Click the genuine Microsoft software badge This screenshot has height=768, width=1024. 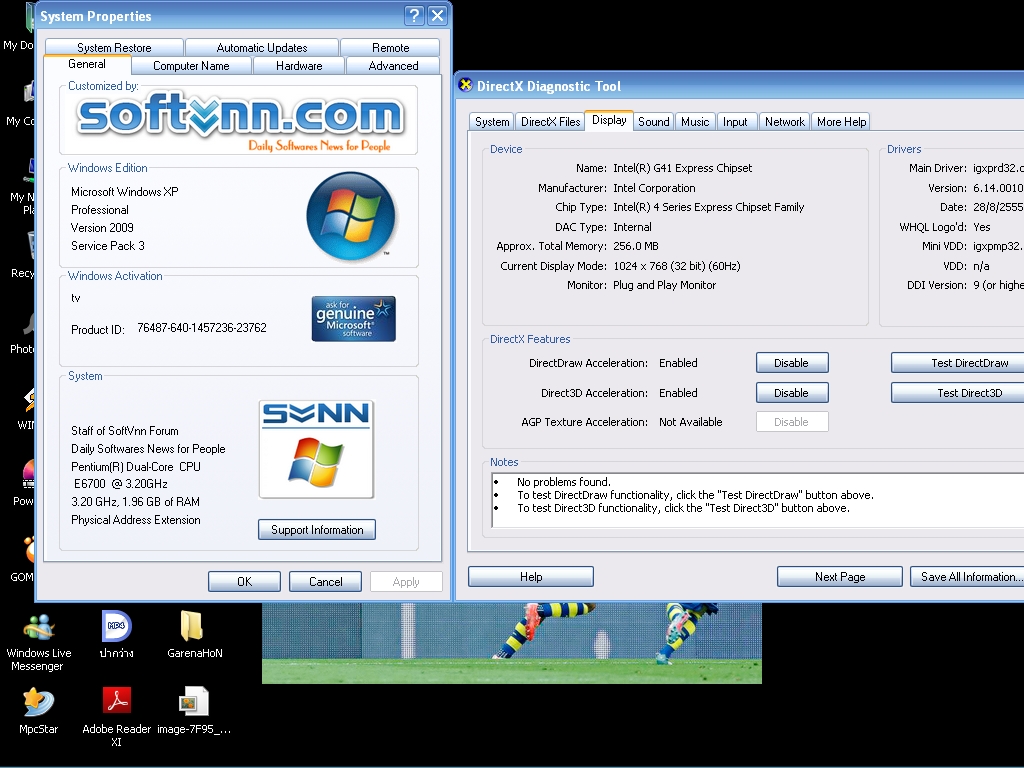353,319
